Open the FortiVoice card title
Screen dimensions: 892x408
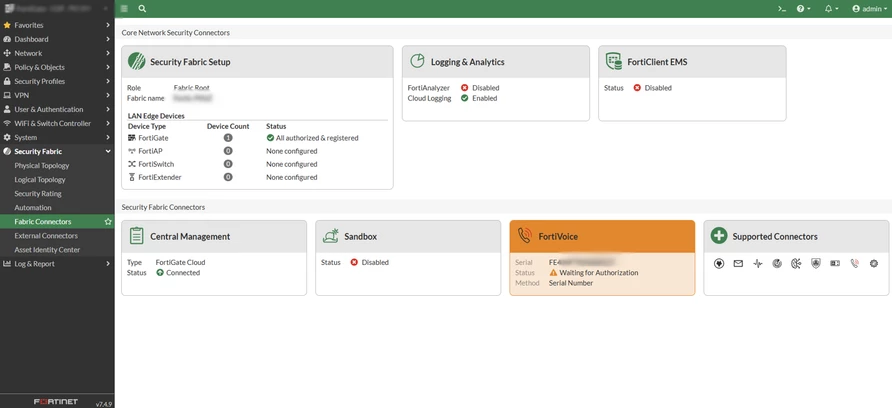coord(558,237)
